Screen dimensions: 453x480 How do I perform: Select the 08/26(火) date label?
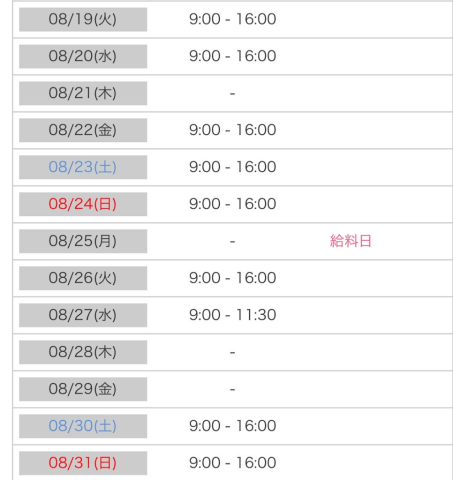(x=83, y=278)
